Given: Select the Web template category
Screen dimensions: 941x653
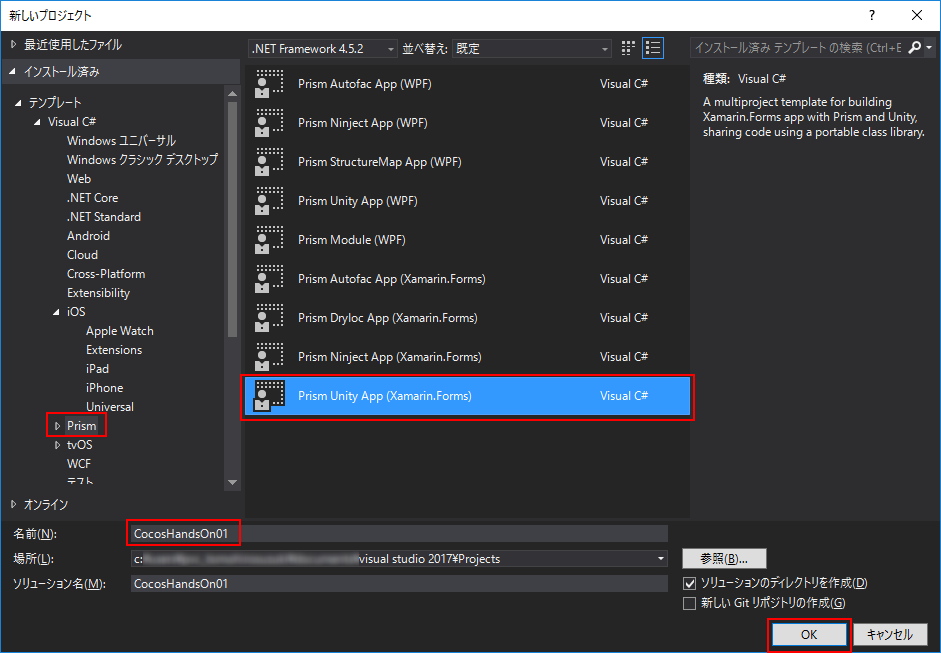Looking at the screenshot, I should coord(79,179).
